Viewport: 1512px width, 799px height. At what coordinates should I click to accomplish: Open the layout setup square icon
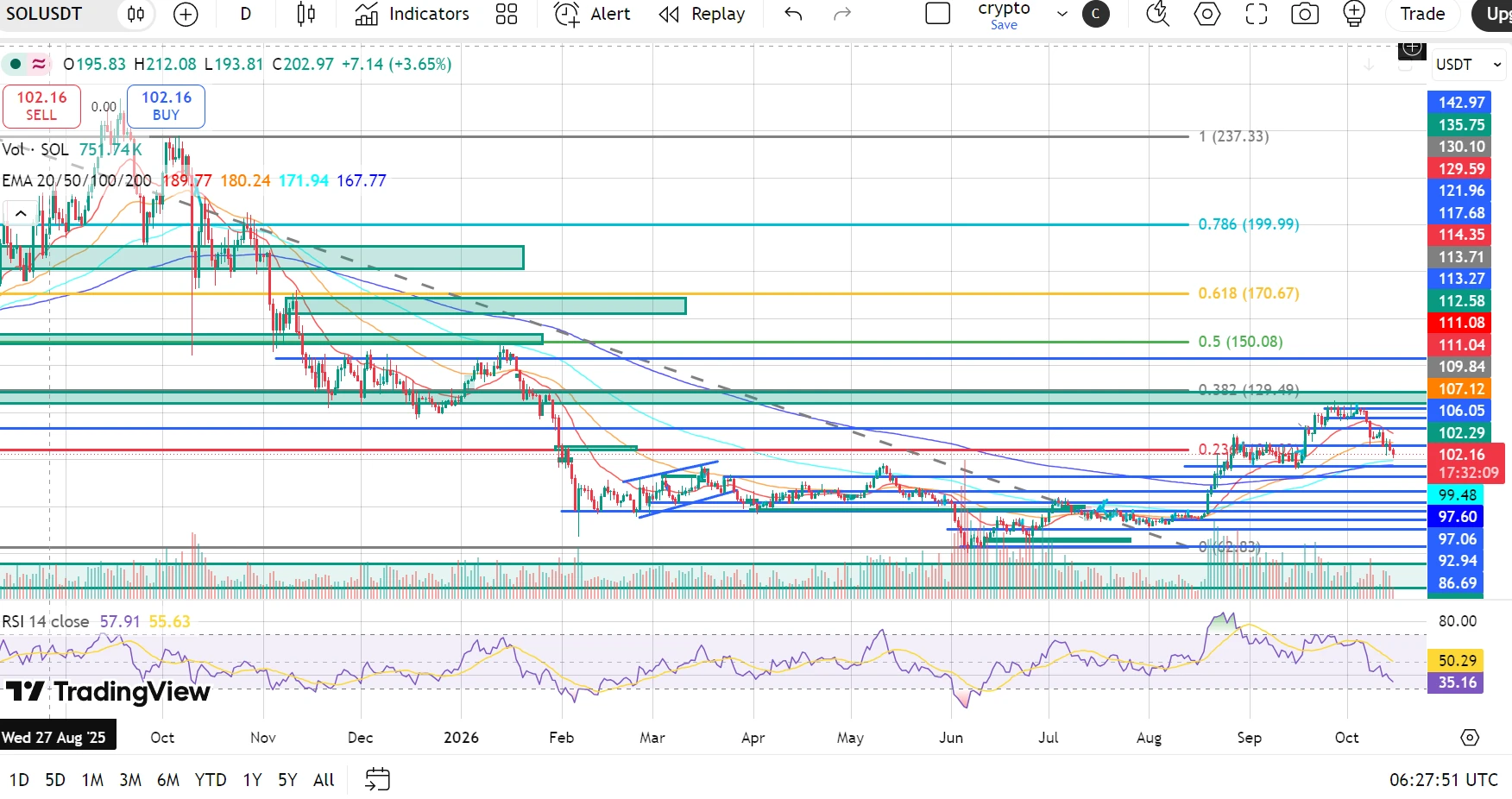coord(937,14)
